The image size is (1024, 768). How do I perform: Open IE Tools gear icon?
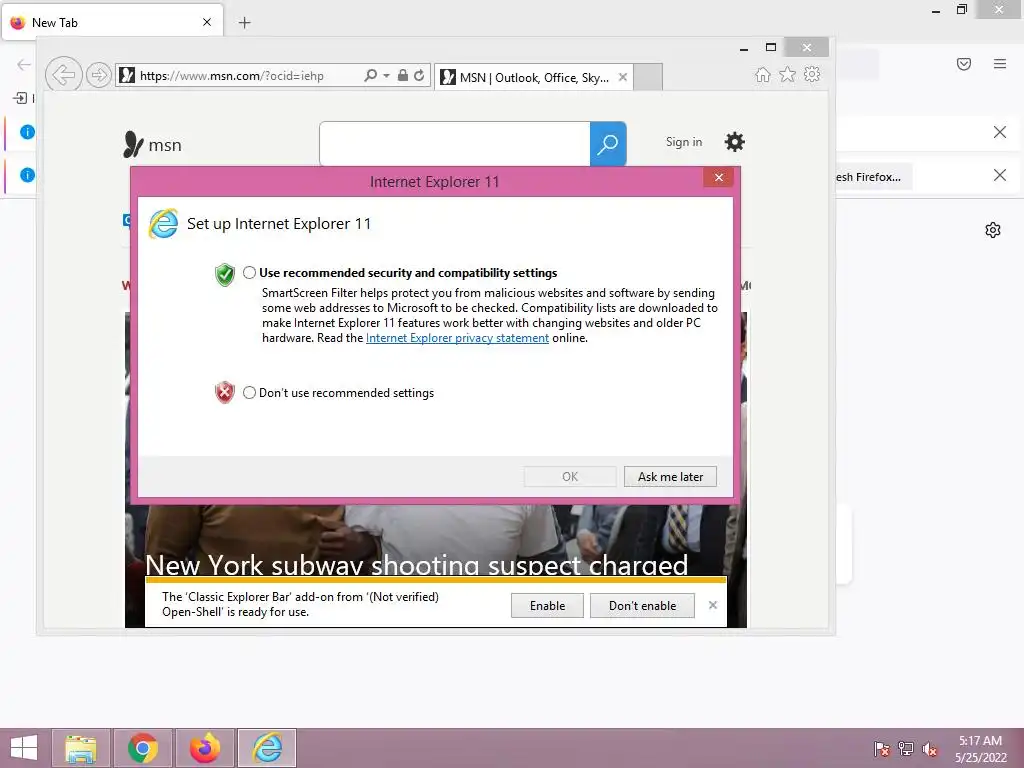[x=812, y=74]
